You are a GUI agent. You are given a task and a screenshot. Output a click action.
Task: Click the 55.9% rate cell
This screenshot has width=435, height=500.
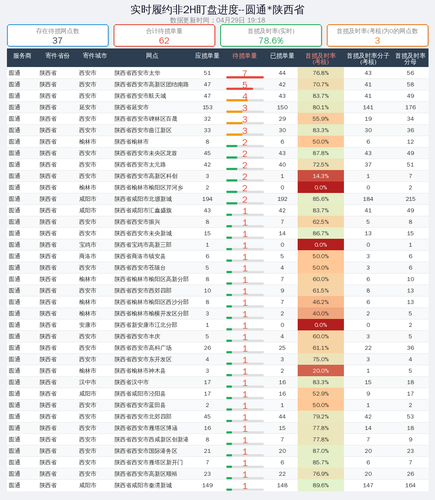pyautogui.click(x=321, y=119)
